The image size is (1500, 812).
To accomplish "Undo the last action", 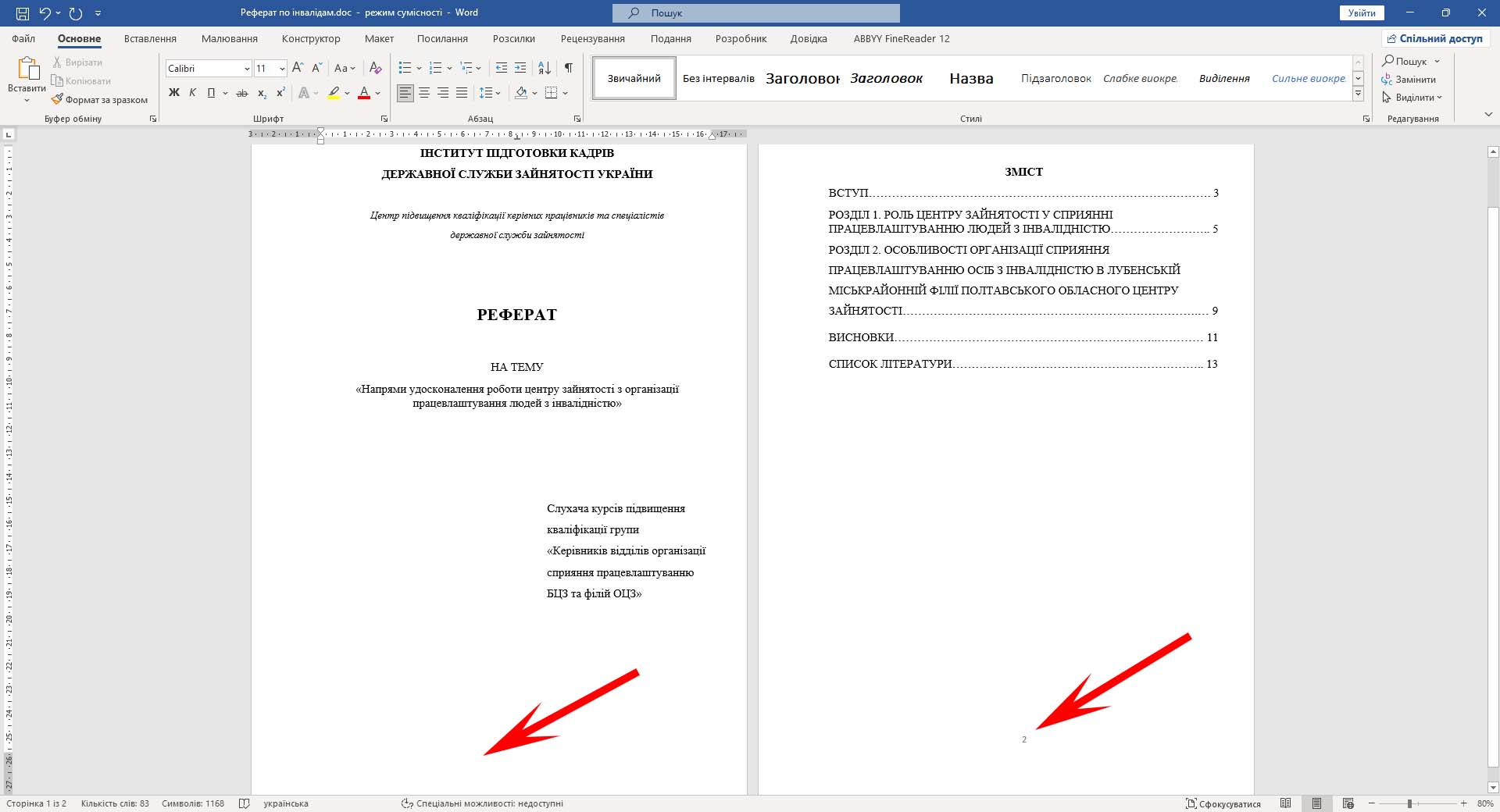I will [45, 13].
